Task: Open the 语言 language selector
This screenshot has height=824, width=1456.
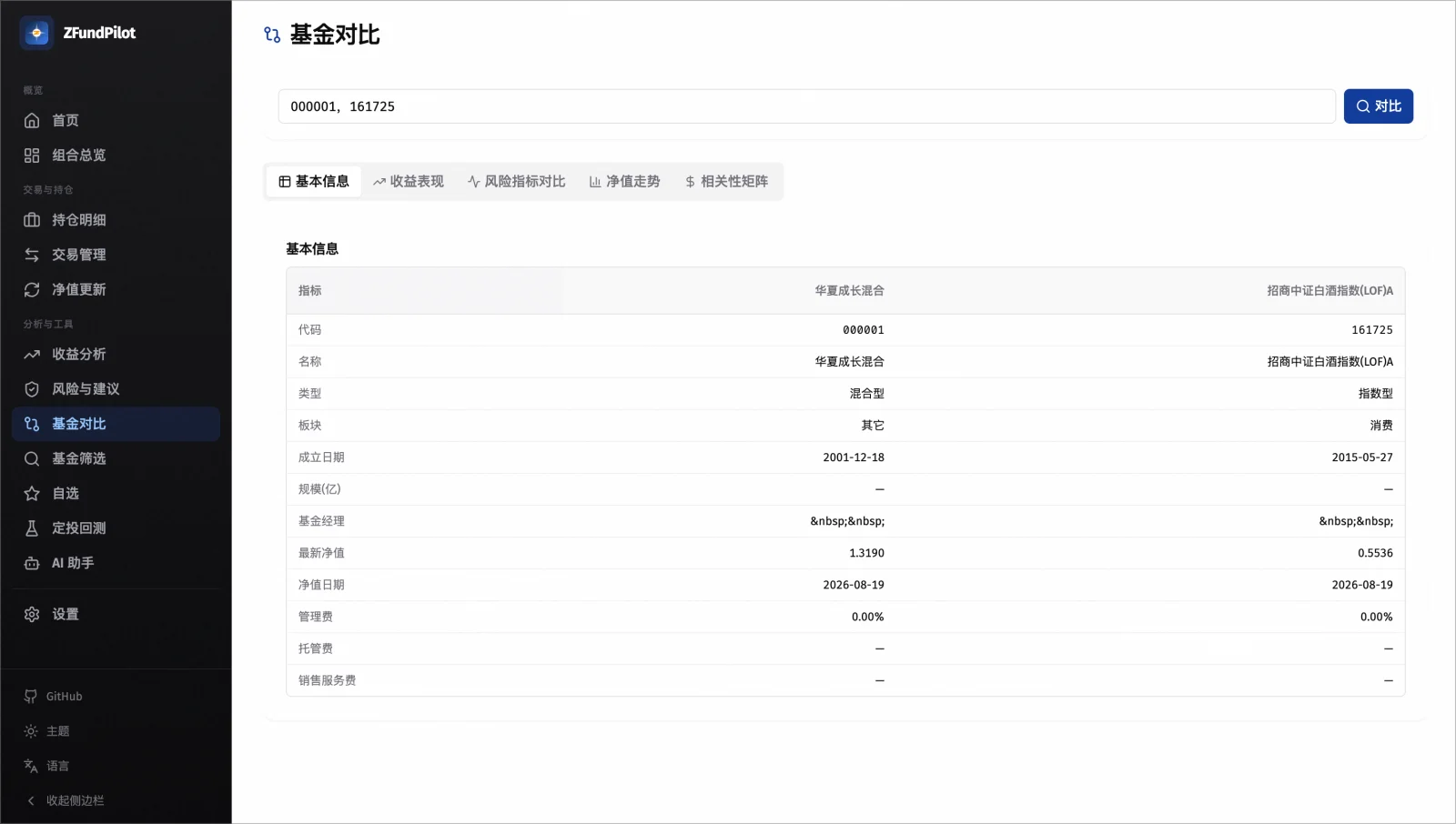Action: pos(116,766)
